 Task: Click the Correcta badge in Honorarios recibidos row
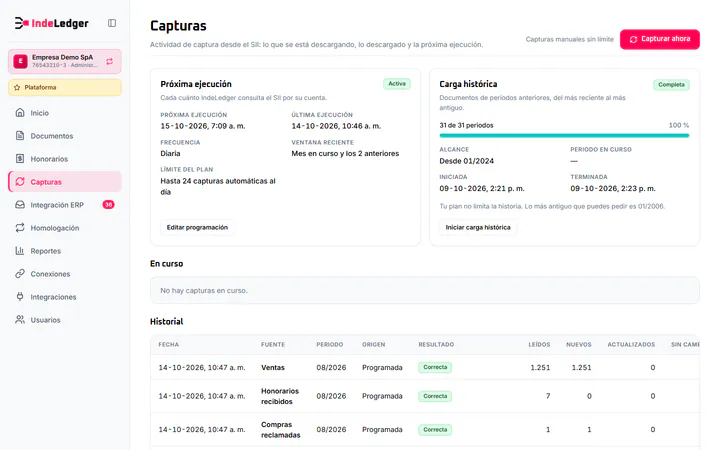(x=435, y=396)
